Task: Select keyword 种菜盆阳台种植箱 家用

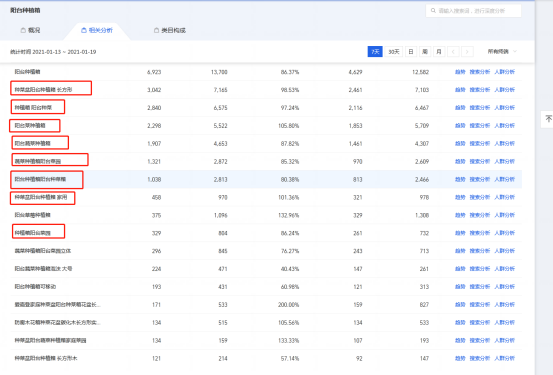Action: click(41, 197)
